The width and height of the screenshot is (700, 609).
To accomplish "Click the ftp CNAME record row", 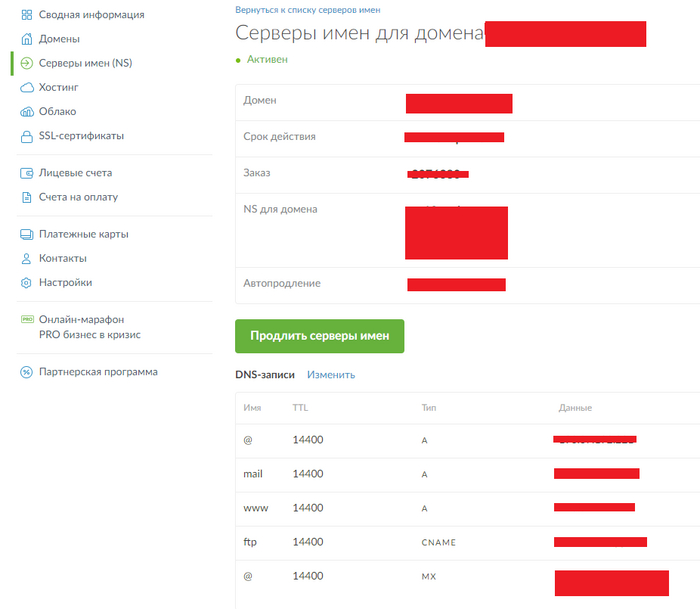I will pos(400,542).
